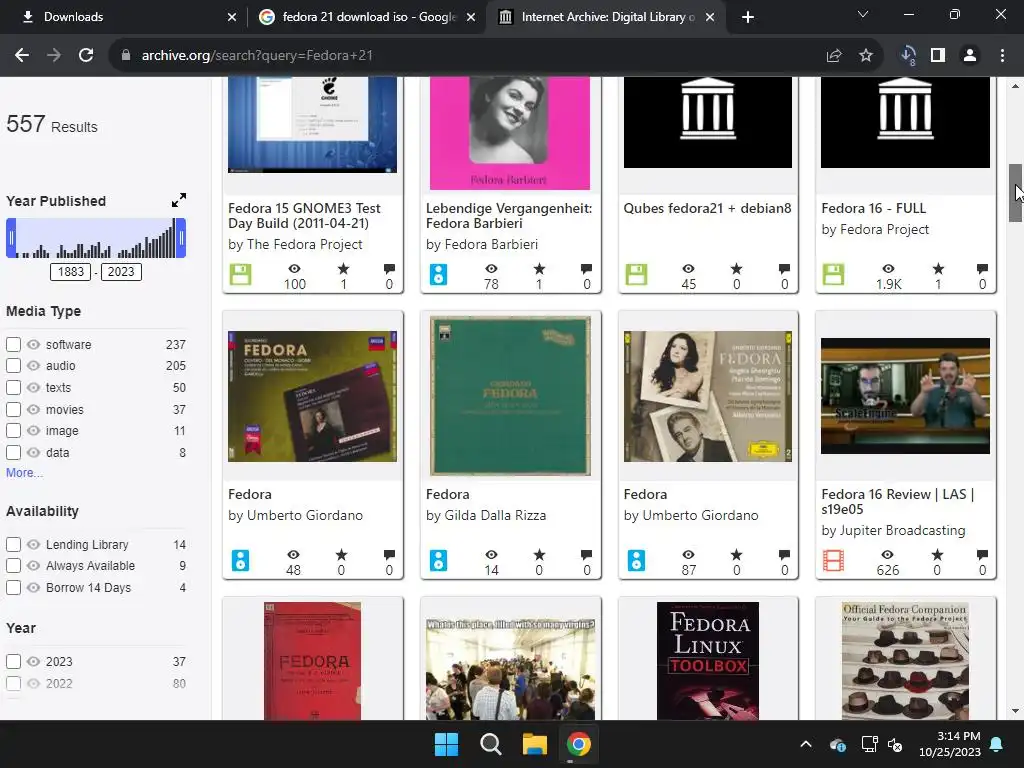This screenshot has height=768, width=1024.
Task: Show hidden system tray icons chevron
Action: point(806,744)
